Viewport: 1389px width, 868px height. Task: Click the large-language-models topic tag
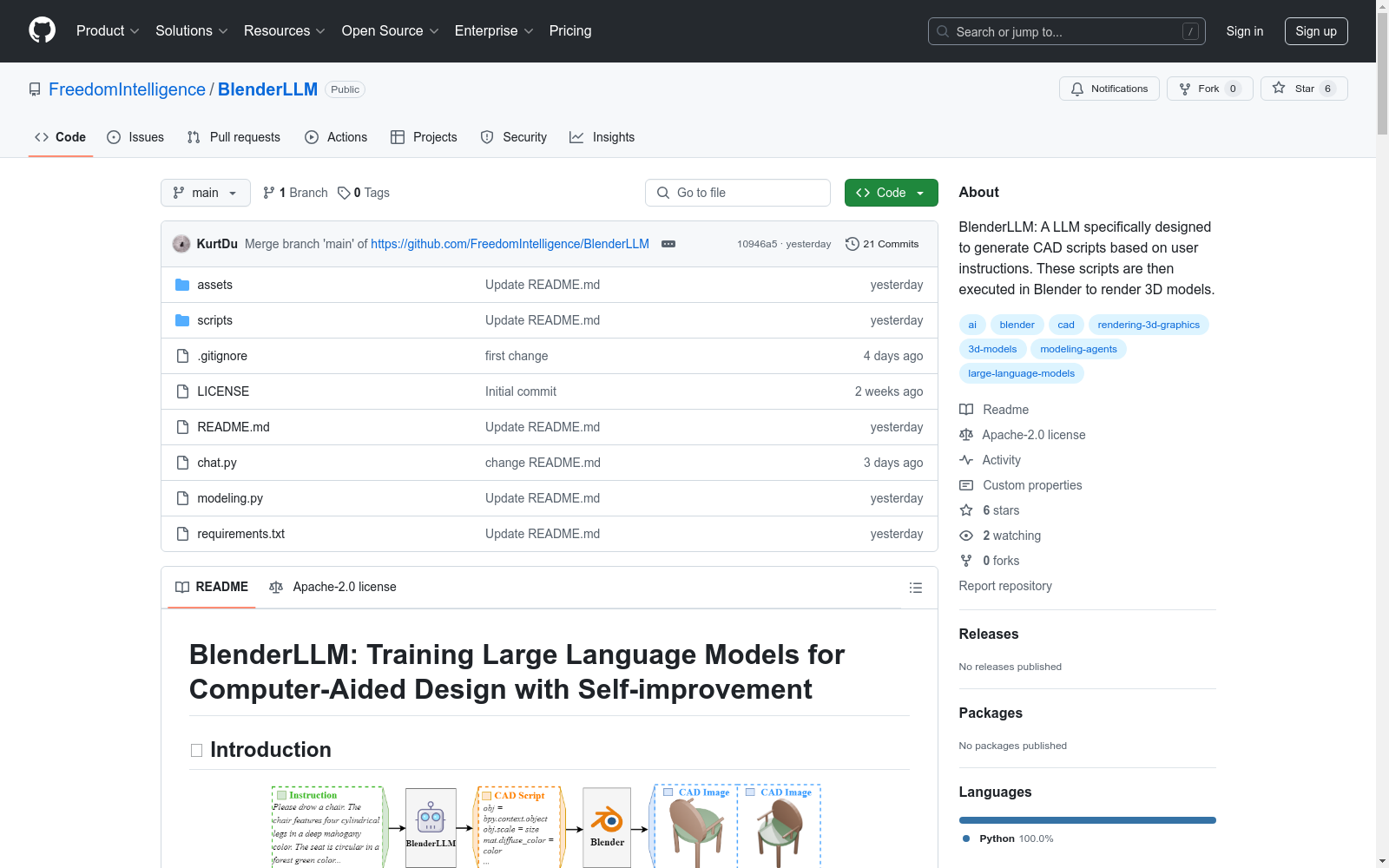pyautogui.click(x=1021, y=373)
